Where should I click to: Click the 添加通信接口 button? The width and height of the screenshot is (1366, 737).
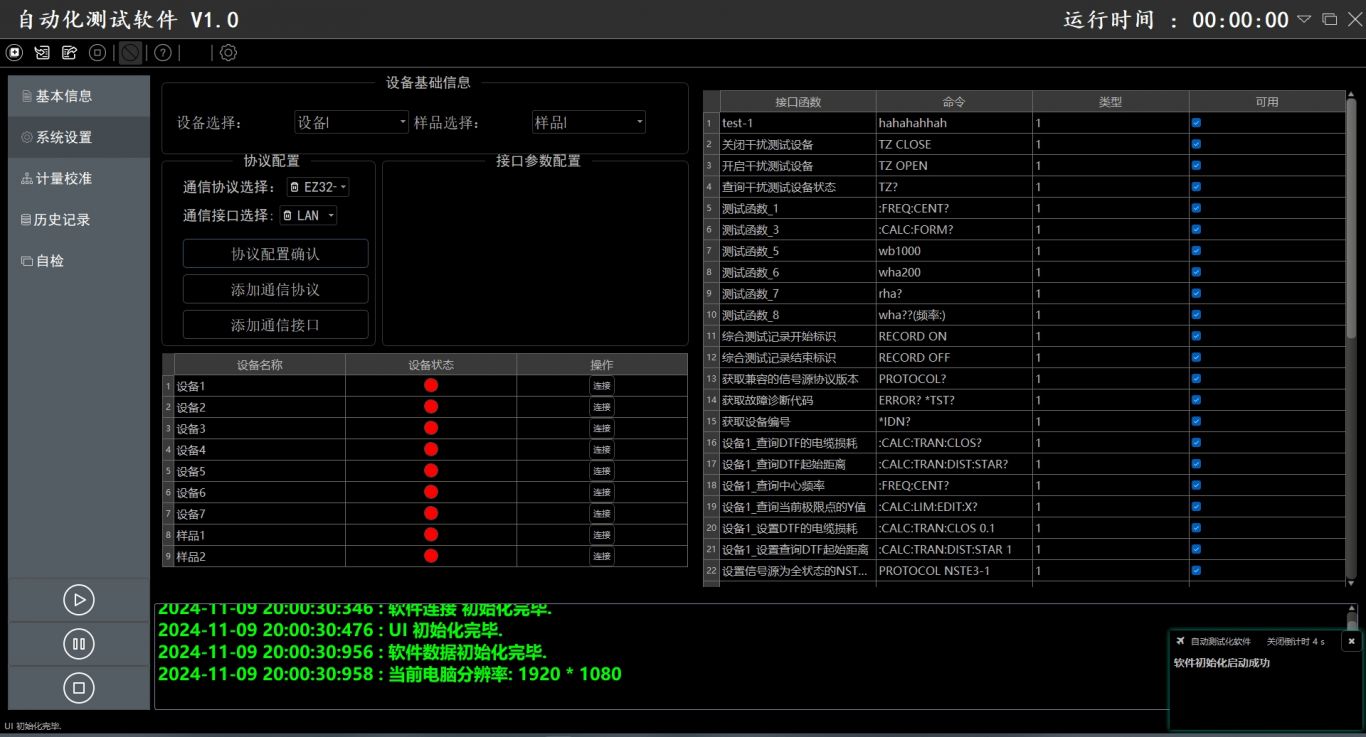pos(275,325)
